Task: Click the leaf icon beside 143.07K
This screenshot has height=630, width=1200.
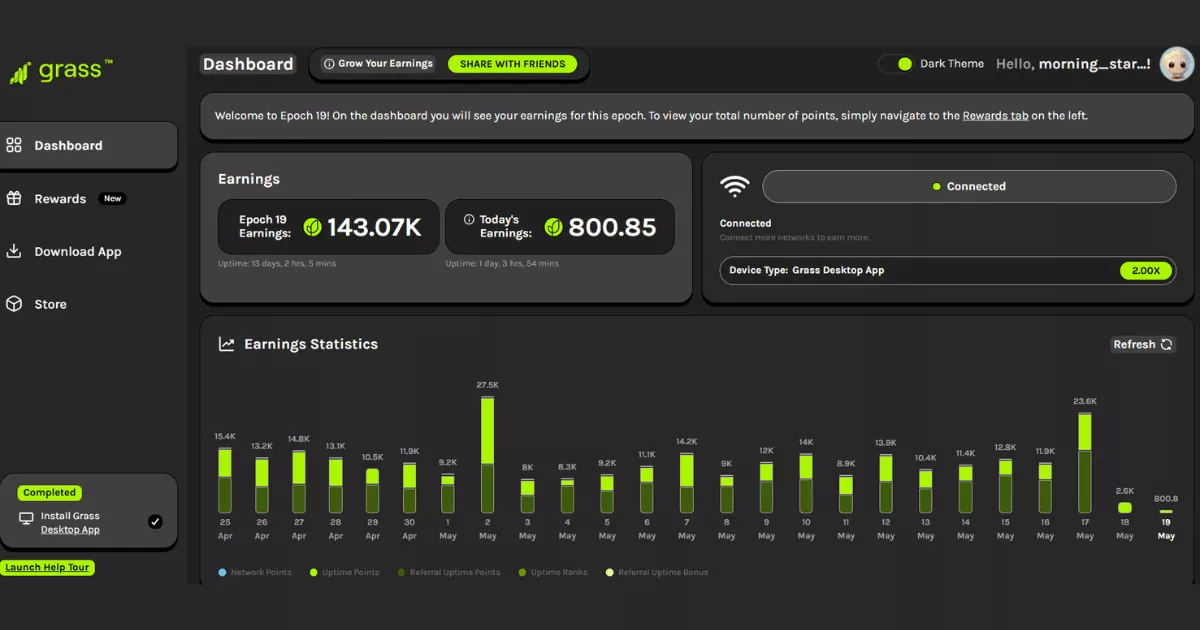Action: point(313,227)
